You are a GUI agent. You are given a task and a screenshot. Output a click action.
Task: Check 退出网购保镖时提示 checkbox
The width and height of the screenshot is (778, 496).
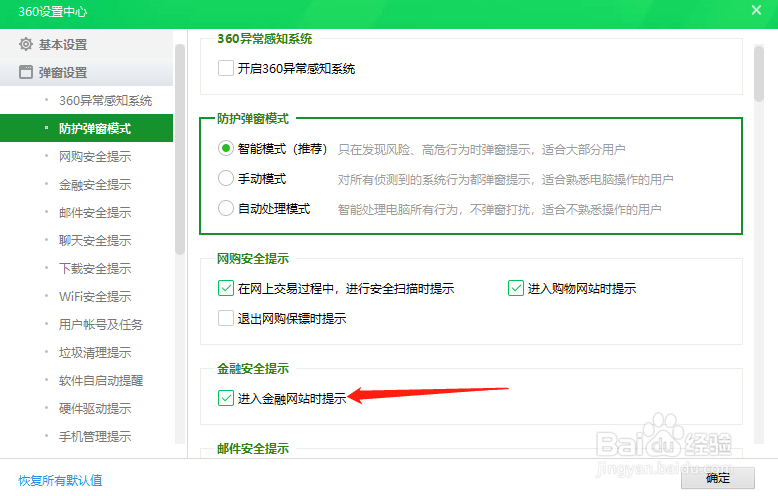226,318
